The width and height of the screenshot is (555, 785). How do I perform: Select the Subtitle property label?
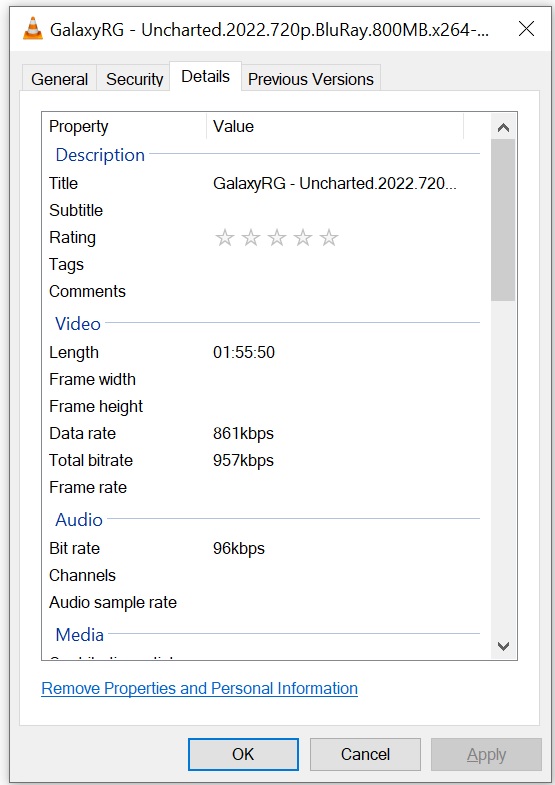pos(76,210)
